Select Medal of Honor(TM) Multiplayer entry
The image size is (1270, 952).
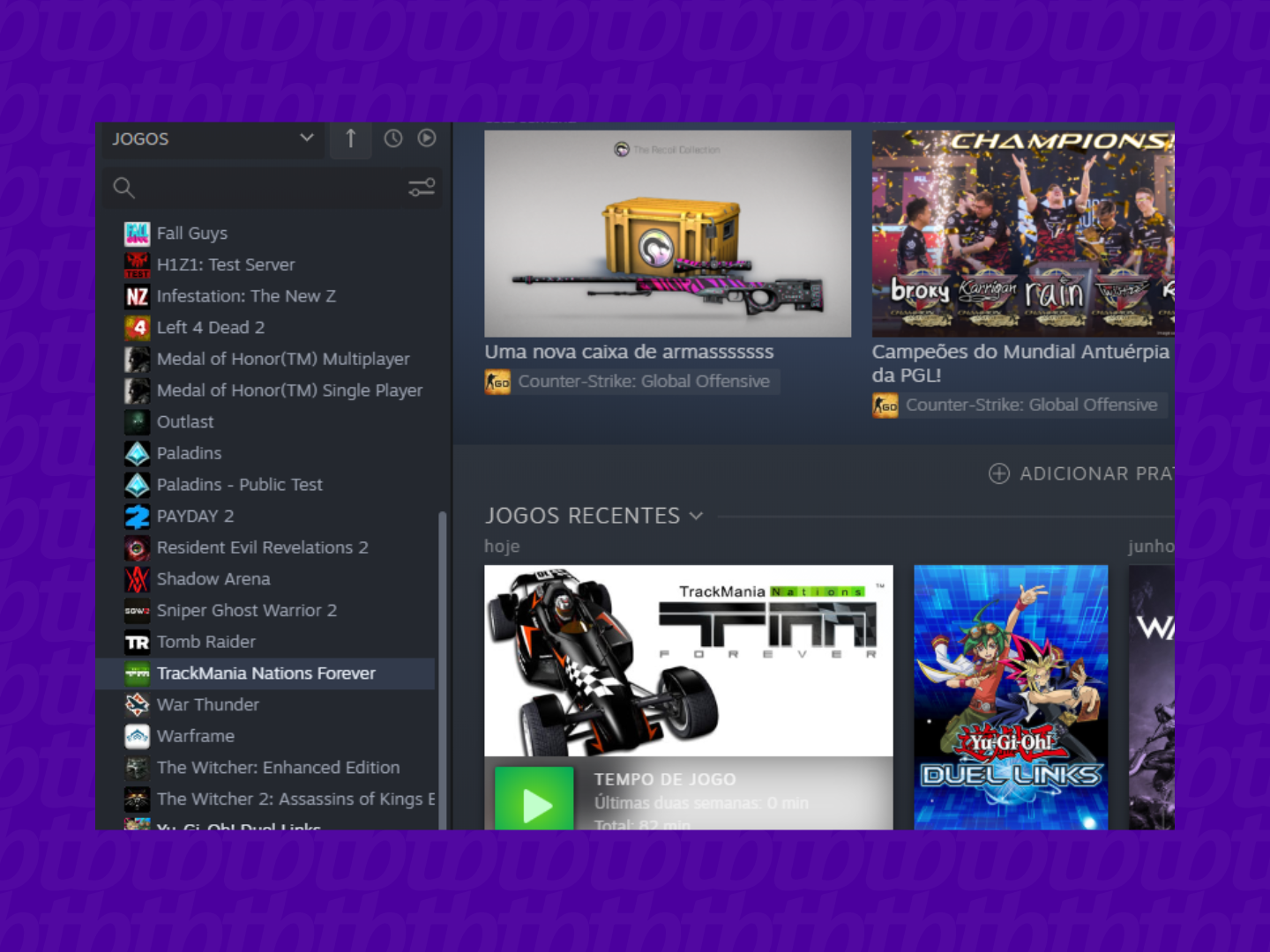coord(265,360)
